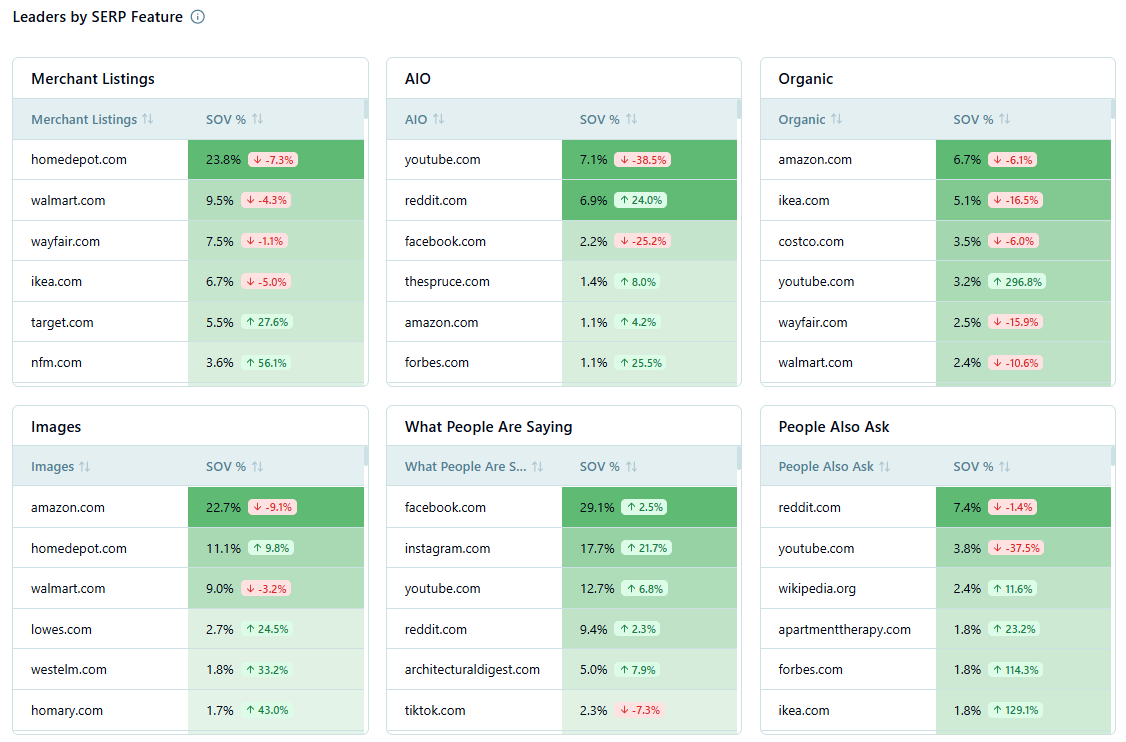Click wayfair.com in Organic table
The width and height of the screenshot is (1126, 742).
813,323
